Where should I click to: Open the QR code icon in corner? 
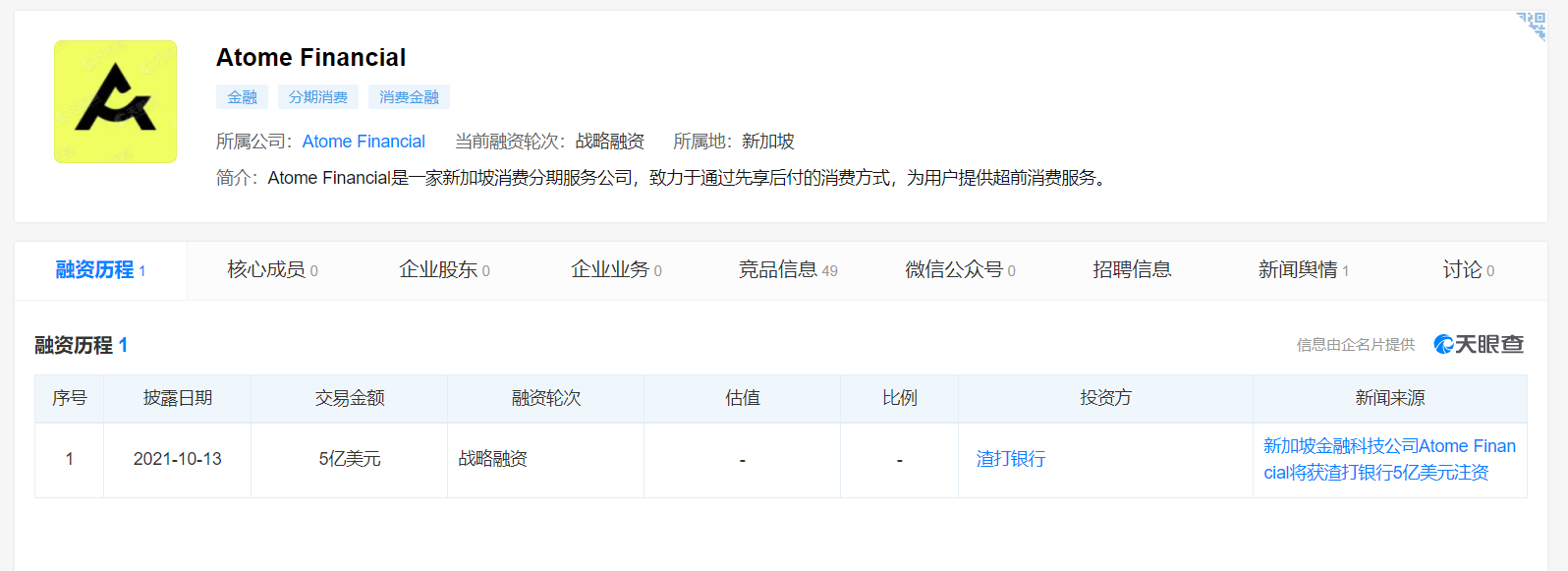[1531, 27]
